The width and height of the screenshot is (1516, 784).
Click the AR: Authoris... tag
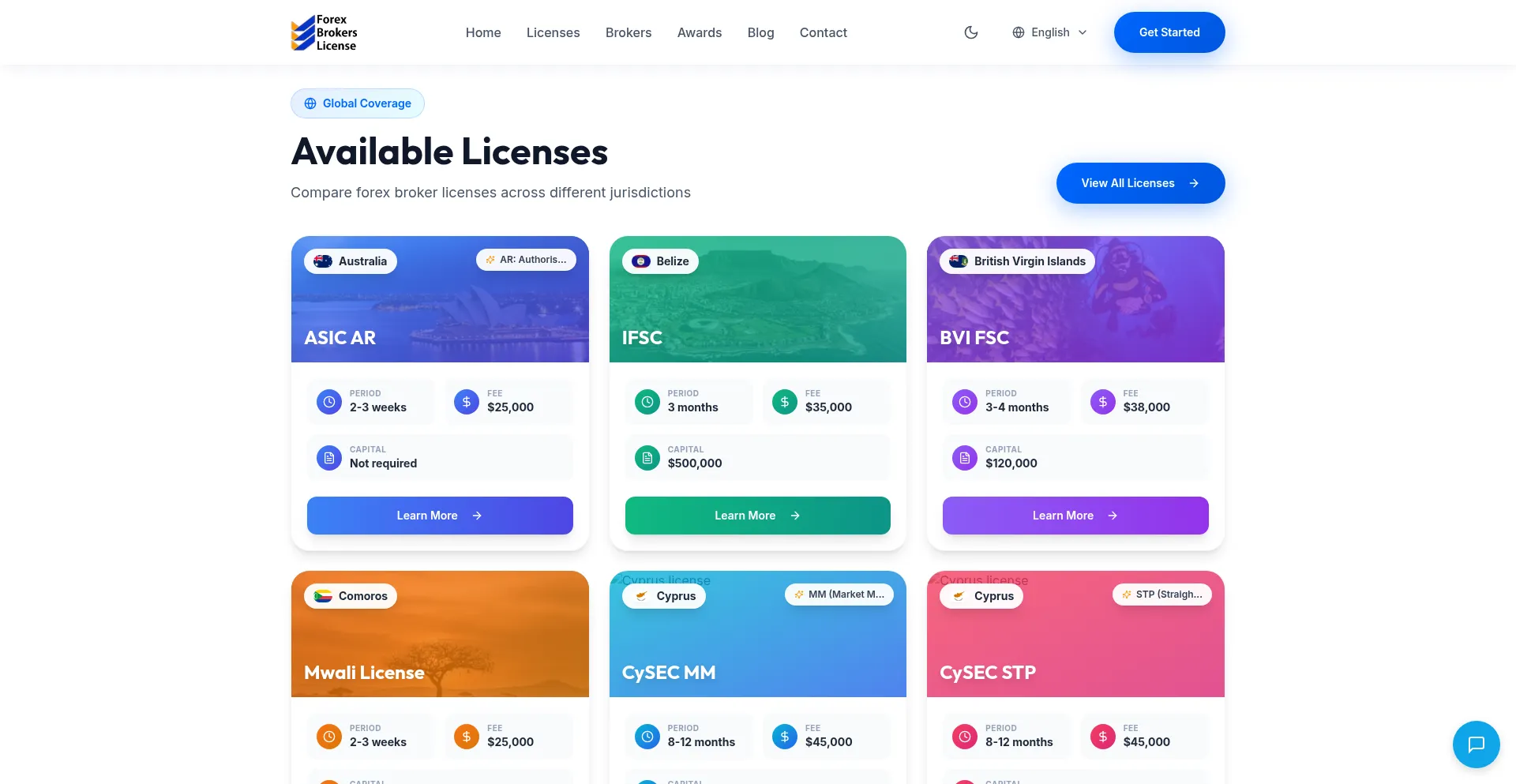click(526, 260)
